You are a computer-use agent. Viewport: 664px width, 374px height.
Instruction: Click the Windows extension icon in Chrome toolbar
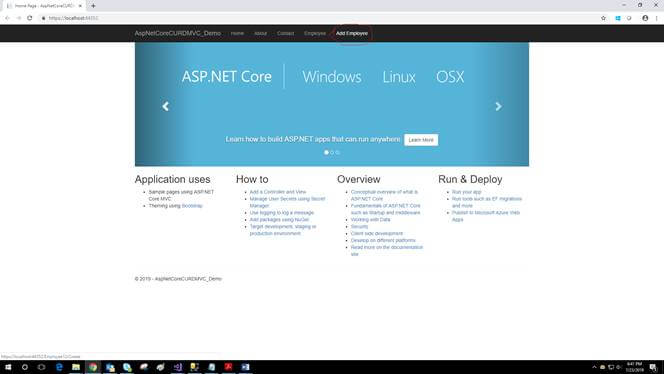pyautogui.click(x=618, y=18)
